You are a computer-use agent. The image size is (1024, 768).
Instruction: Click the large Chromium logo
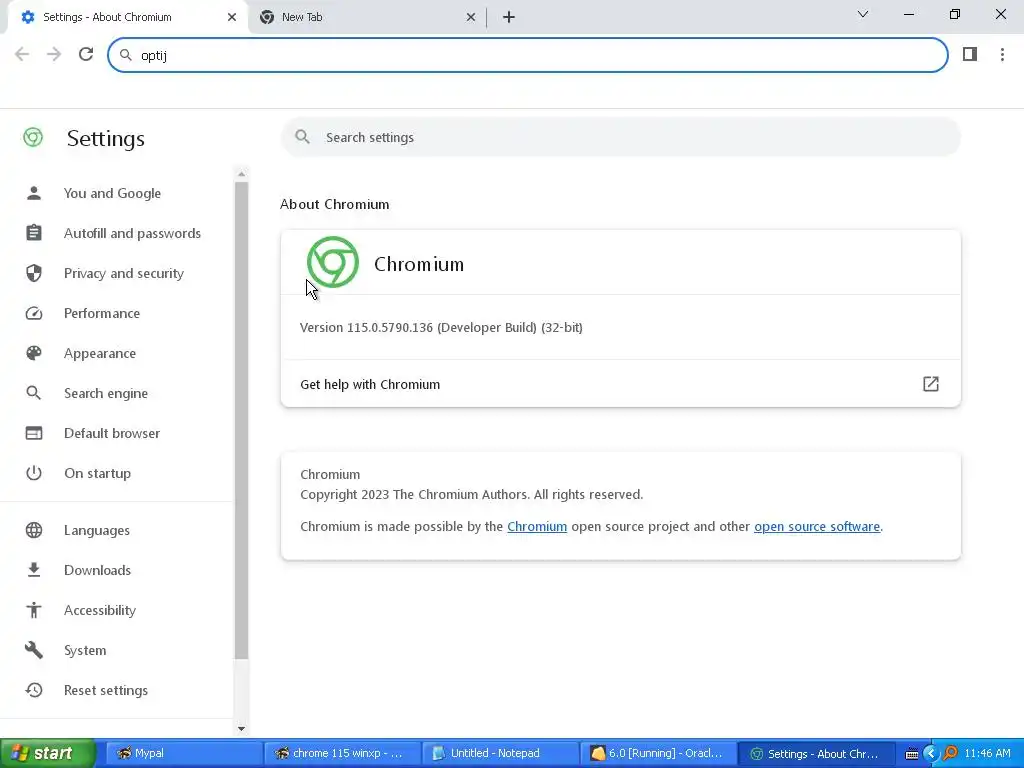[x=332, y=263]
